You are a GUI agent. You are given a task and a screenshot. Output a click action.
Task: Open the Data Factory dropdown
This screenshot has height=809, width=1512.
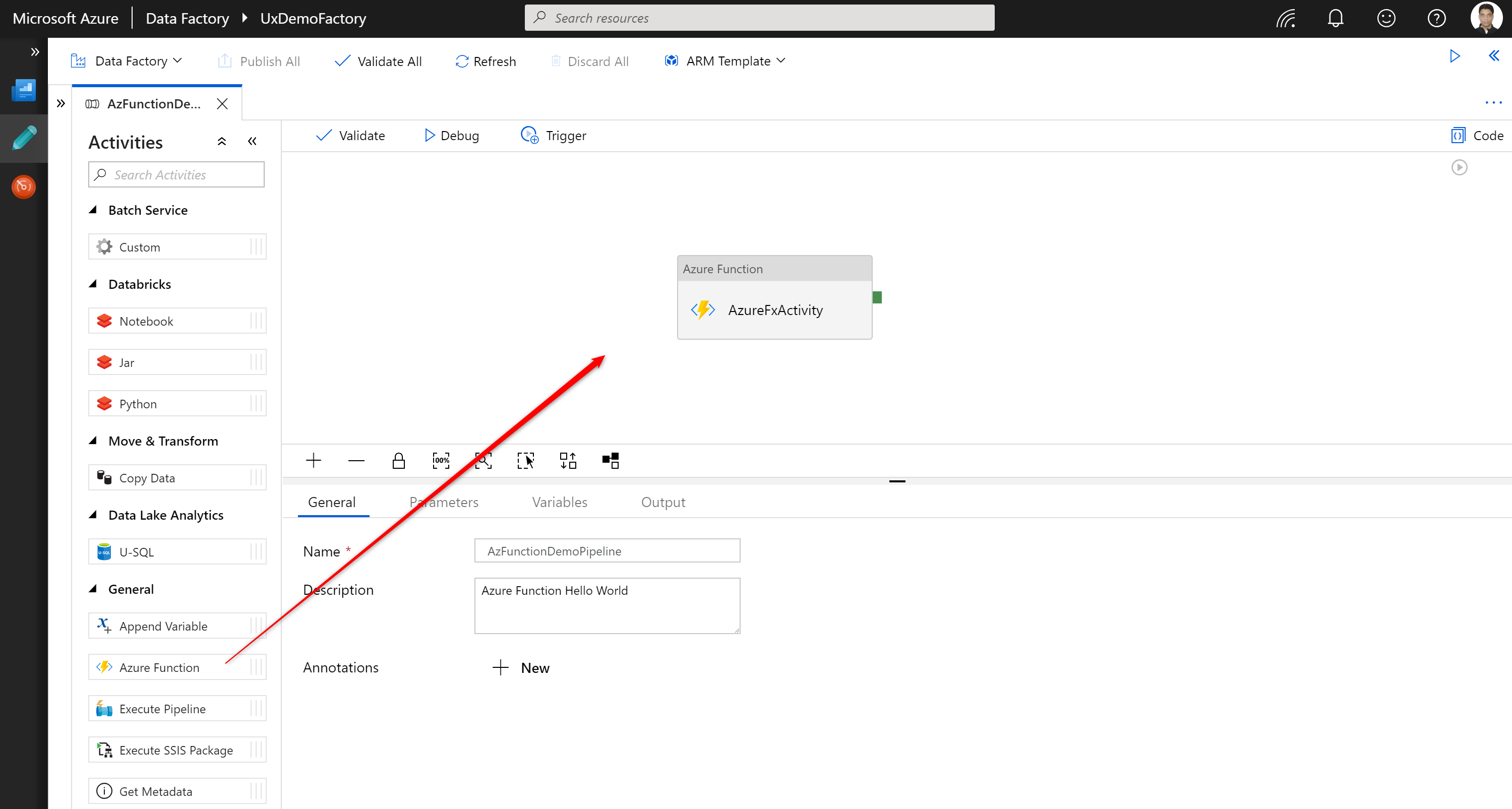tap(127, 60)
